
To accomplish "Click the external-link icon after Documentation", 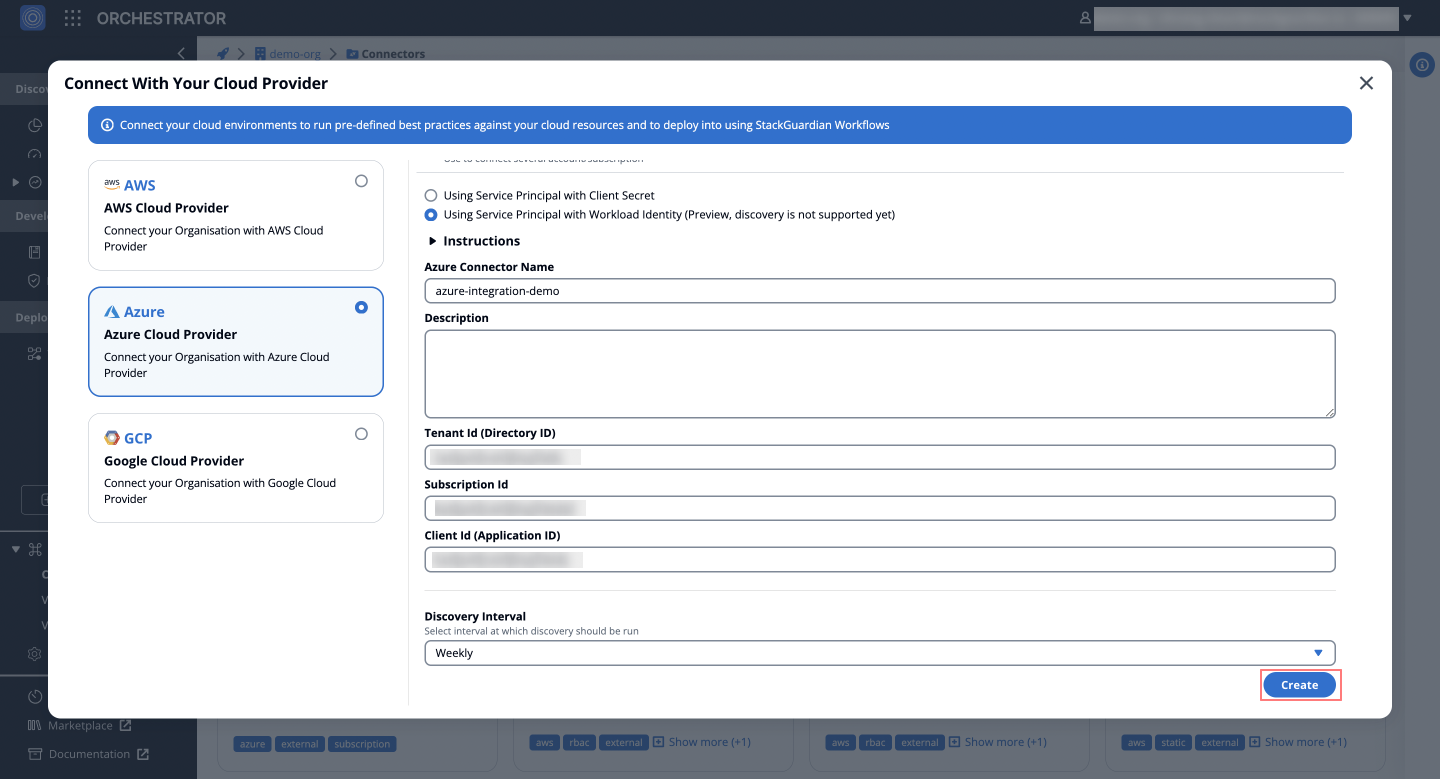I will (143, 754).
